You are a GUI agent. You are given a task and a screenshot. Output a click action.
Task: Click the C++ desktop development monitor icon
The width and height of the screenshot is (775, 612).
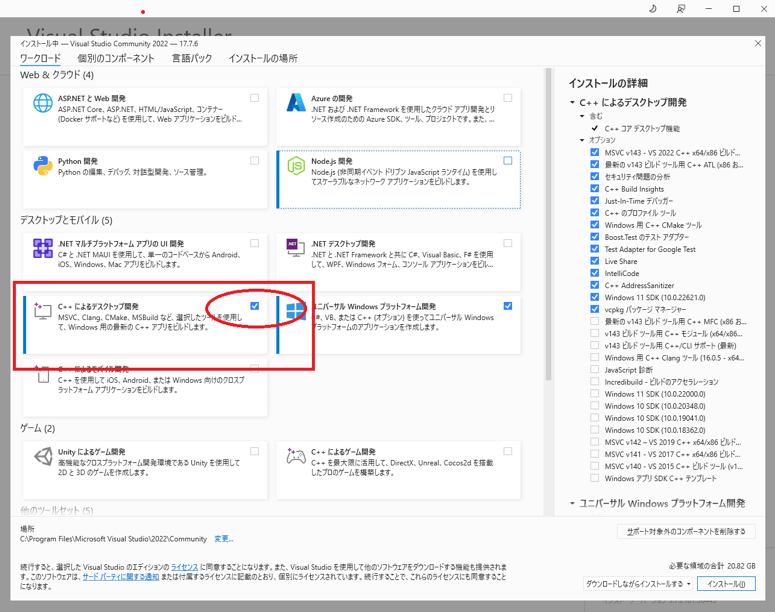[x=43, y=310]
